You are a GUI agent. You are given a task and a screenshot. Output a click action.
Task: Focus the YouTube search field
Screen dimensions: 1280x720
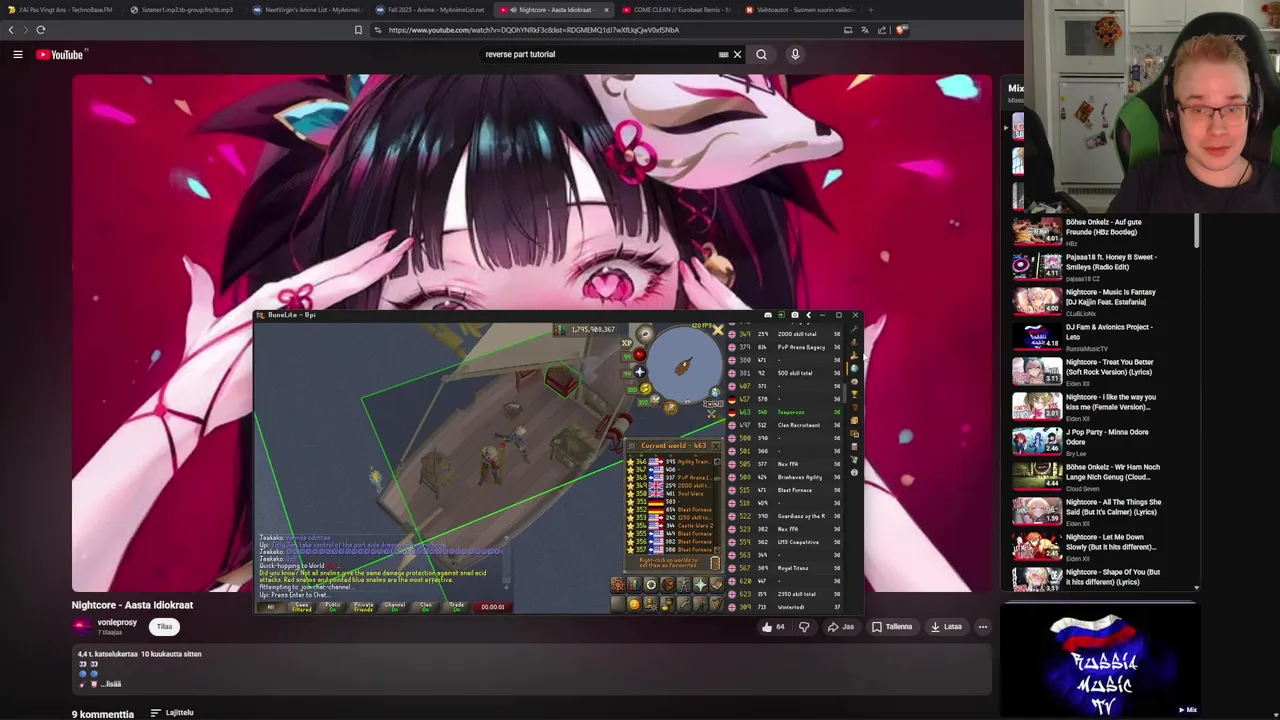tap(600, 55)
